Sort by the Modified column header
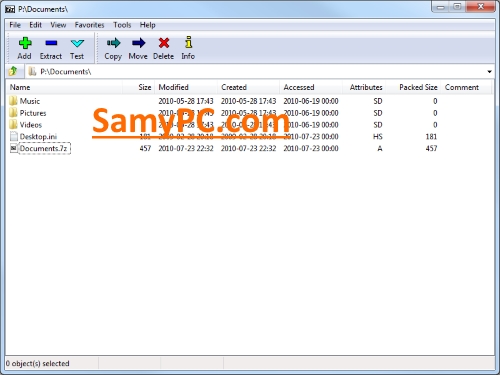This screenshot has width=500, height=375. 186,87
